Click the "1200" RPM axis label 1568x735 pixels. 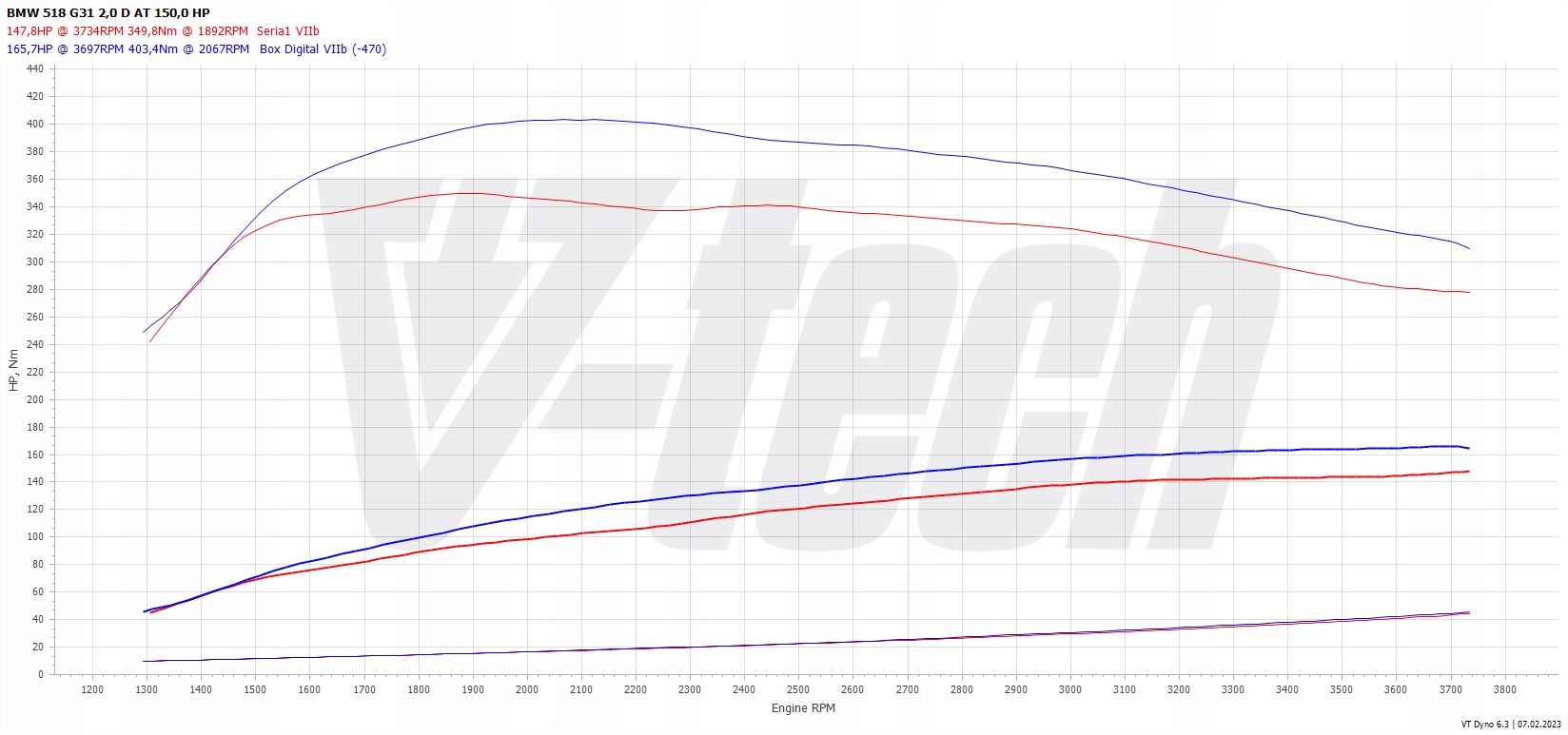click(x=92, y=690)
